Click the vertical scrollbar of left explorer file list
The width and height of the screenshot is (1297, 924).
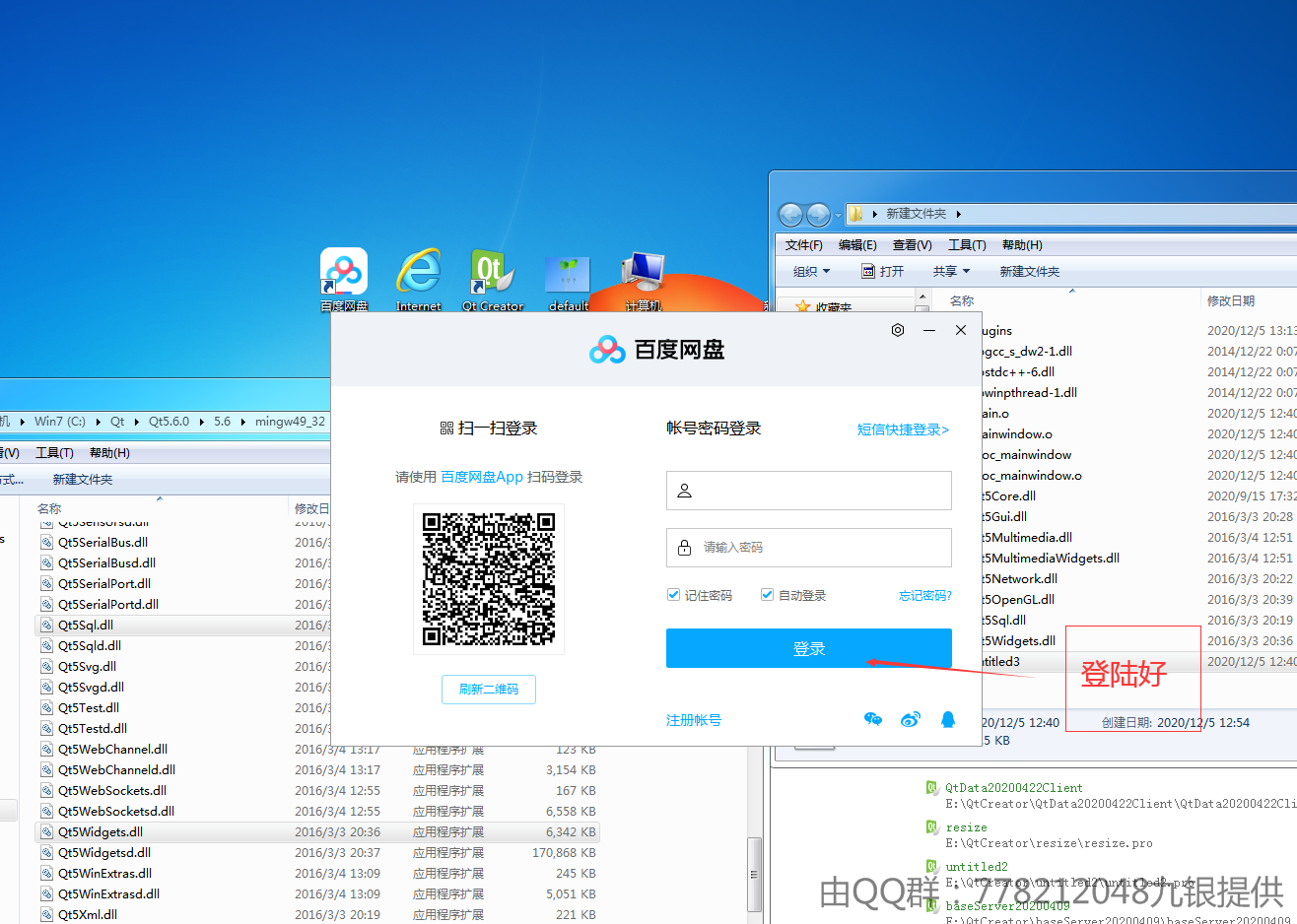click(x=754, y=873)
